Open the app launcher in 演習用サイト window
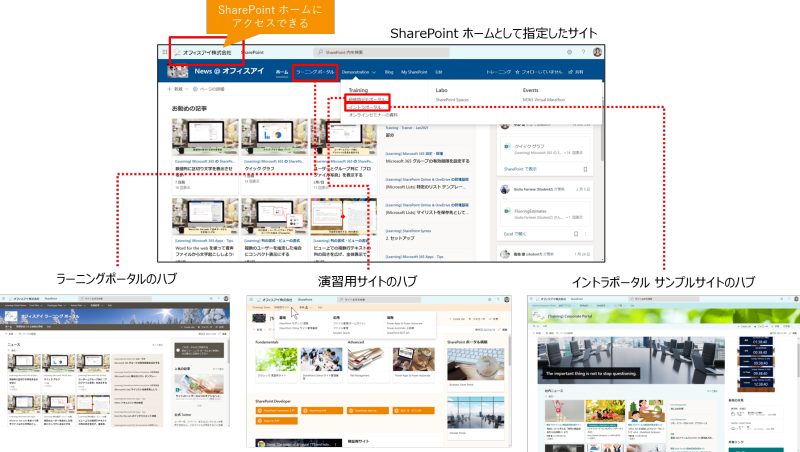 point(251,299)
